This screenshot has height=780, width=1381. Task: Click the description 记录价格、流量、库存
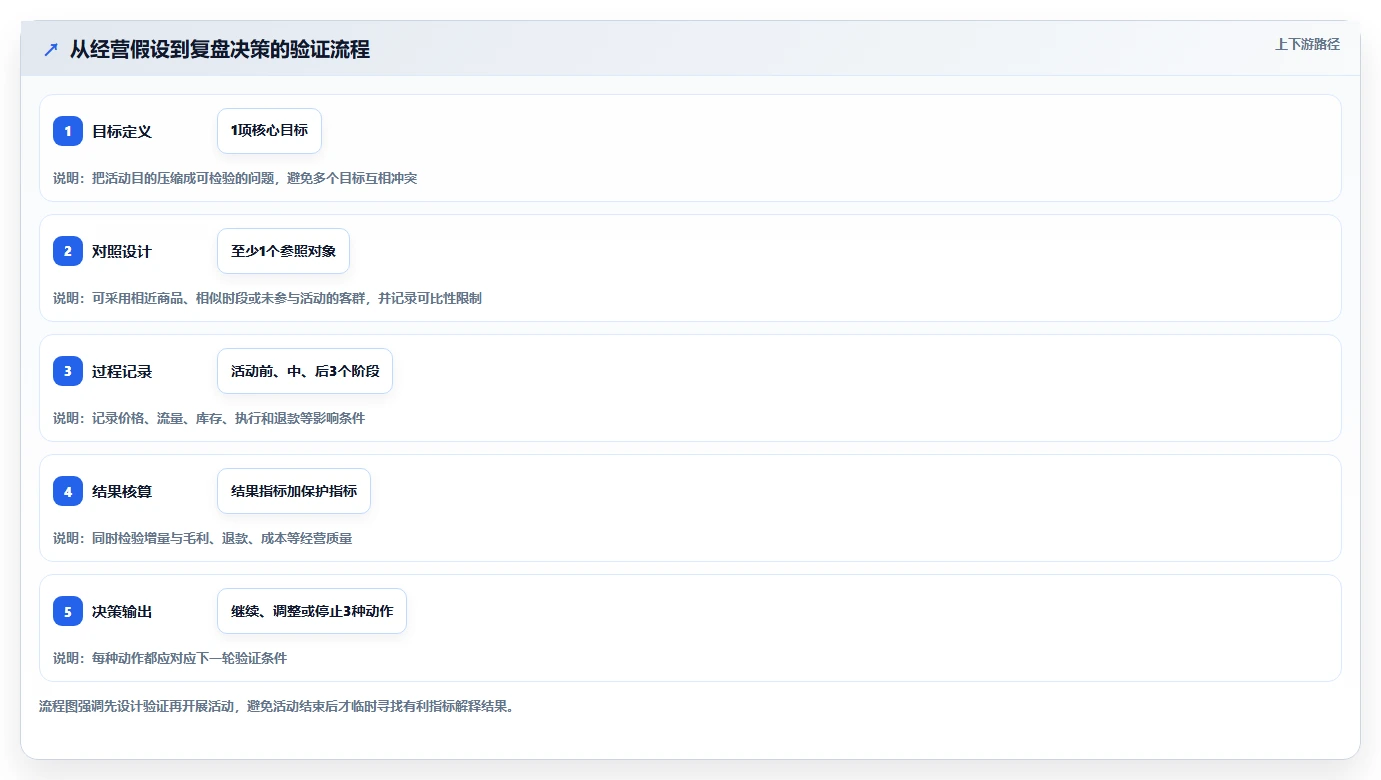pos(209,418)
